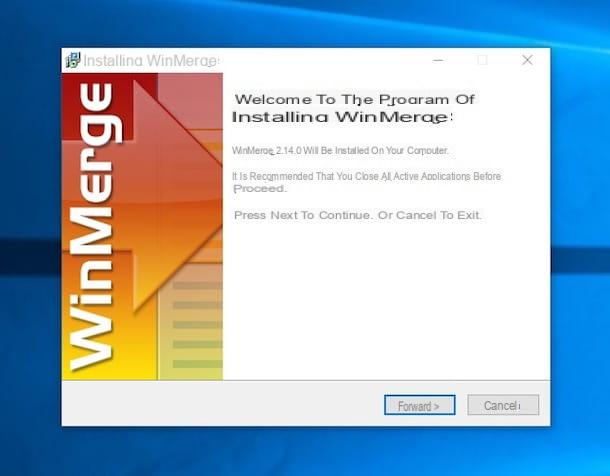Screen dimensions: 610x476
Task: Close the Installing WinMerge window
Action: tap(527, 60)
